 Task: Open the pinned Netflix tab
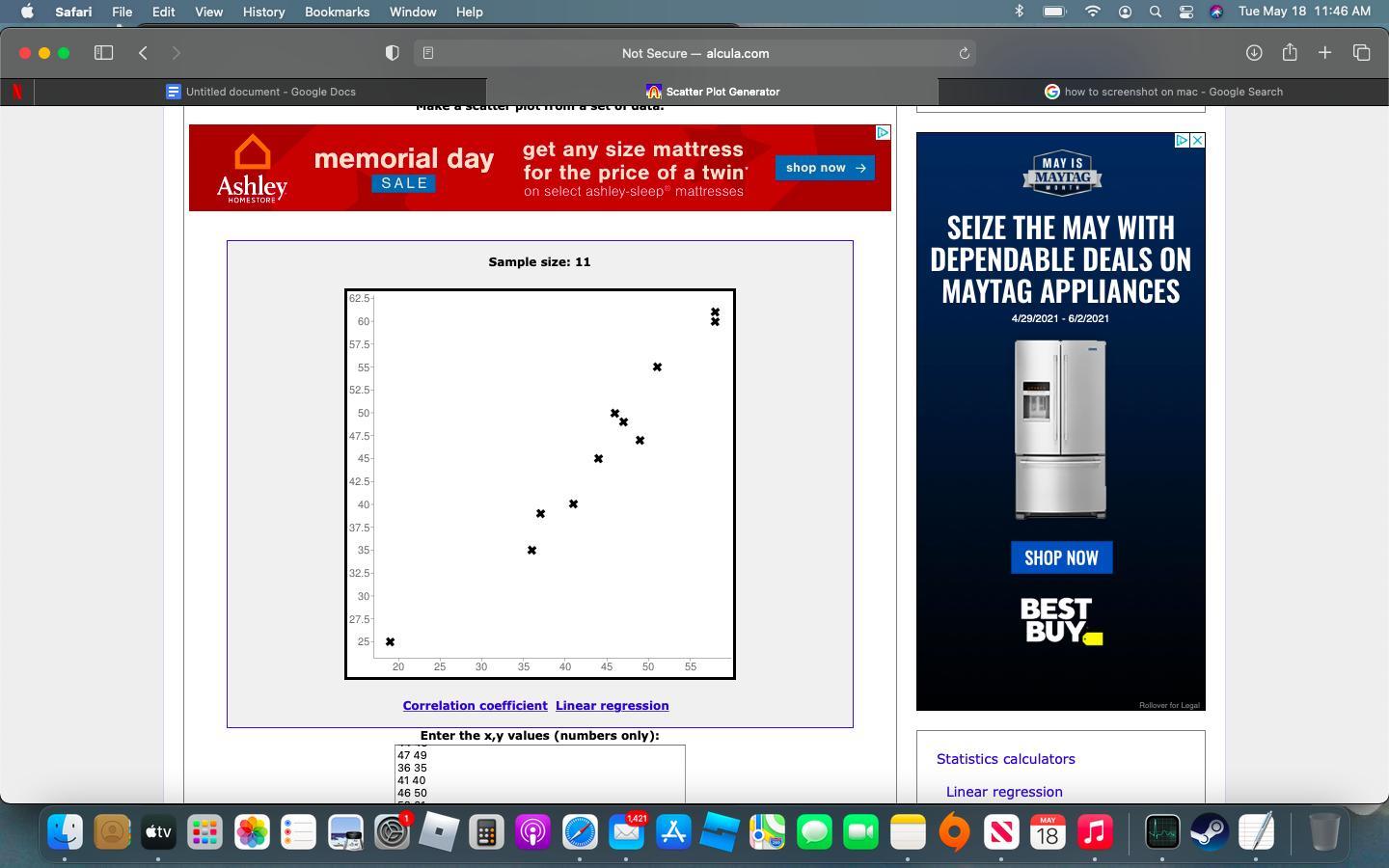(x=17, y=92)
